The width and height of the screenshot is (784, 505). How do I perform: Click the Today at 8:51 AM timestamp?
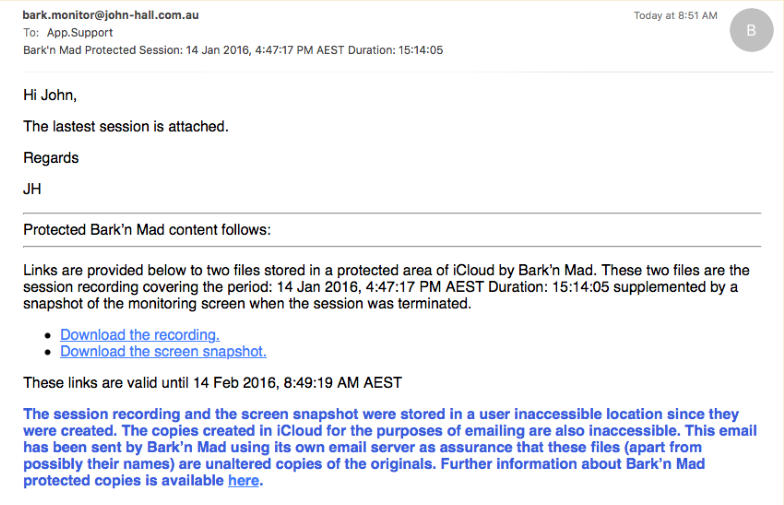(x=675, y=16)
